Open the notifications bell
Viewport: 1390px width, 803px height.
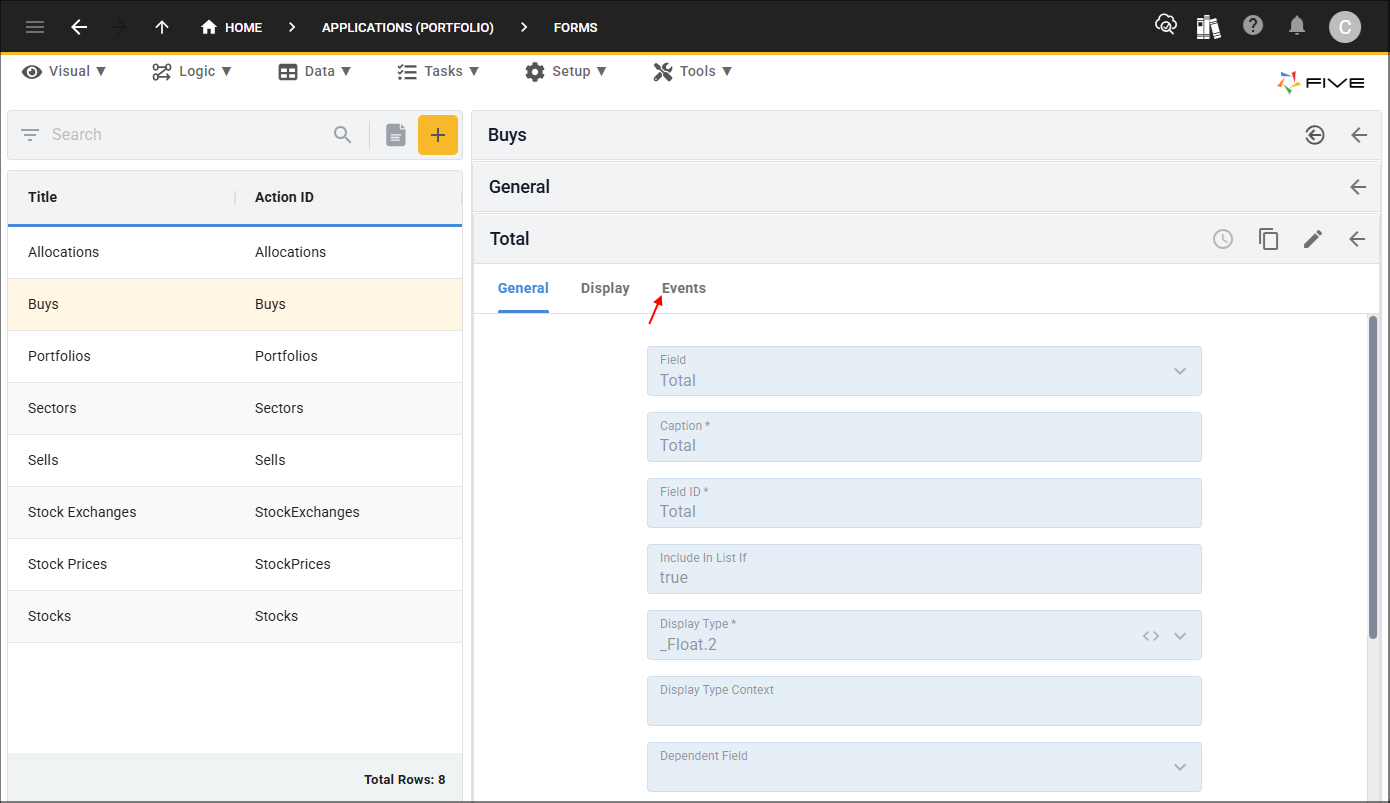click(1297, 26)
